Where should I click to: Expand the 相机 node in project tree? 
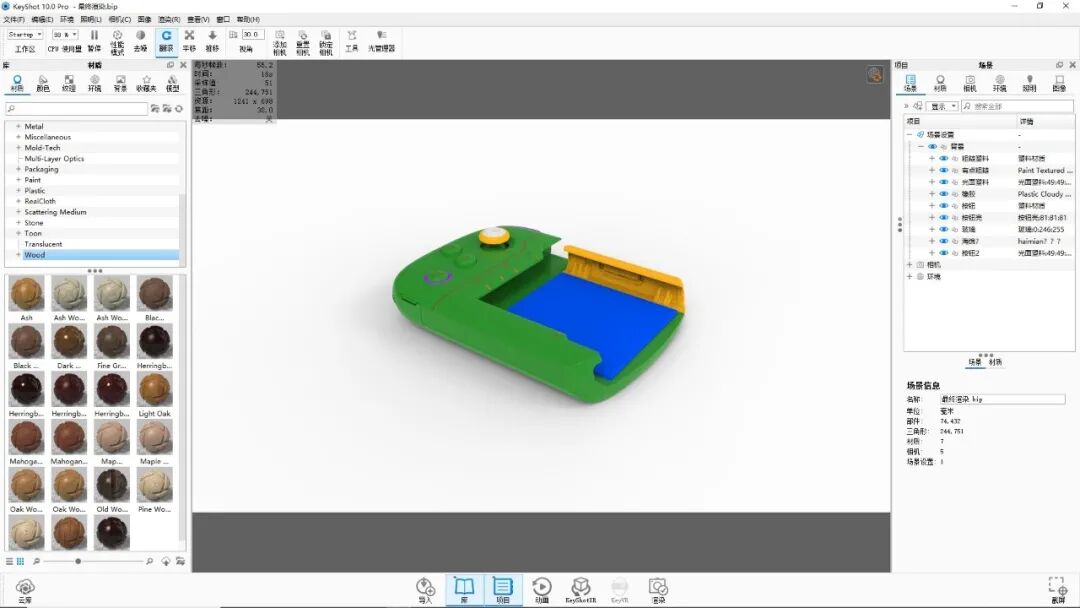click(909, 264)
